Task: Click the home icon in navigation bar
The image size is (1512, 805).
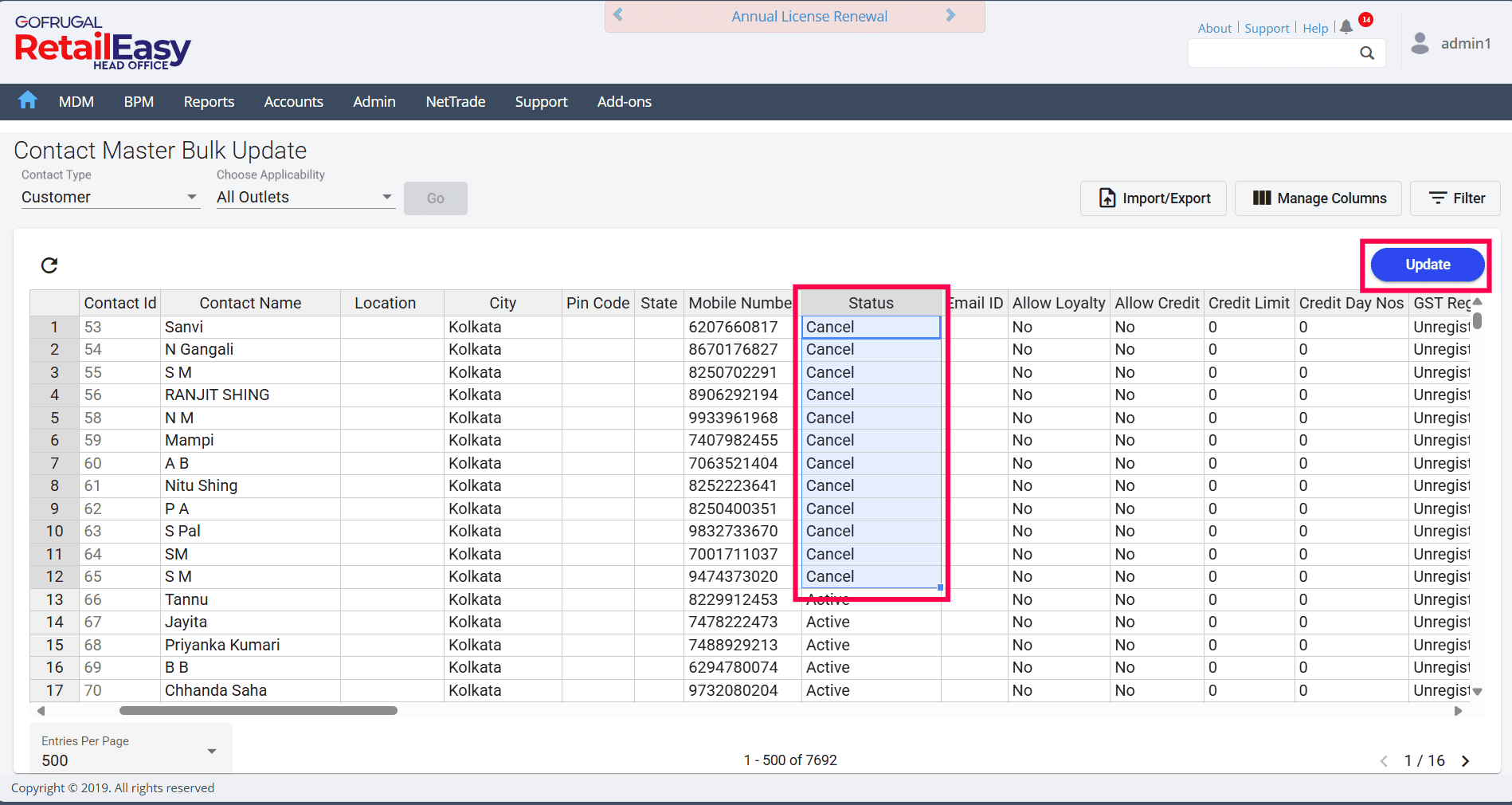Action: pos(28,100)
